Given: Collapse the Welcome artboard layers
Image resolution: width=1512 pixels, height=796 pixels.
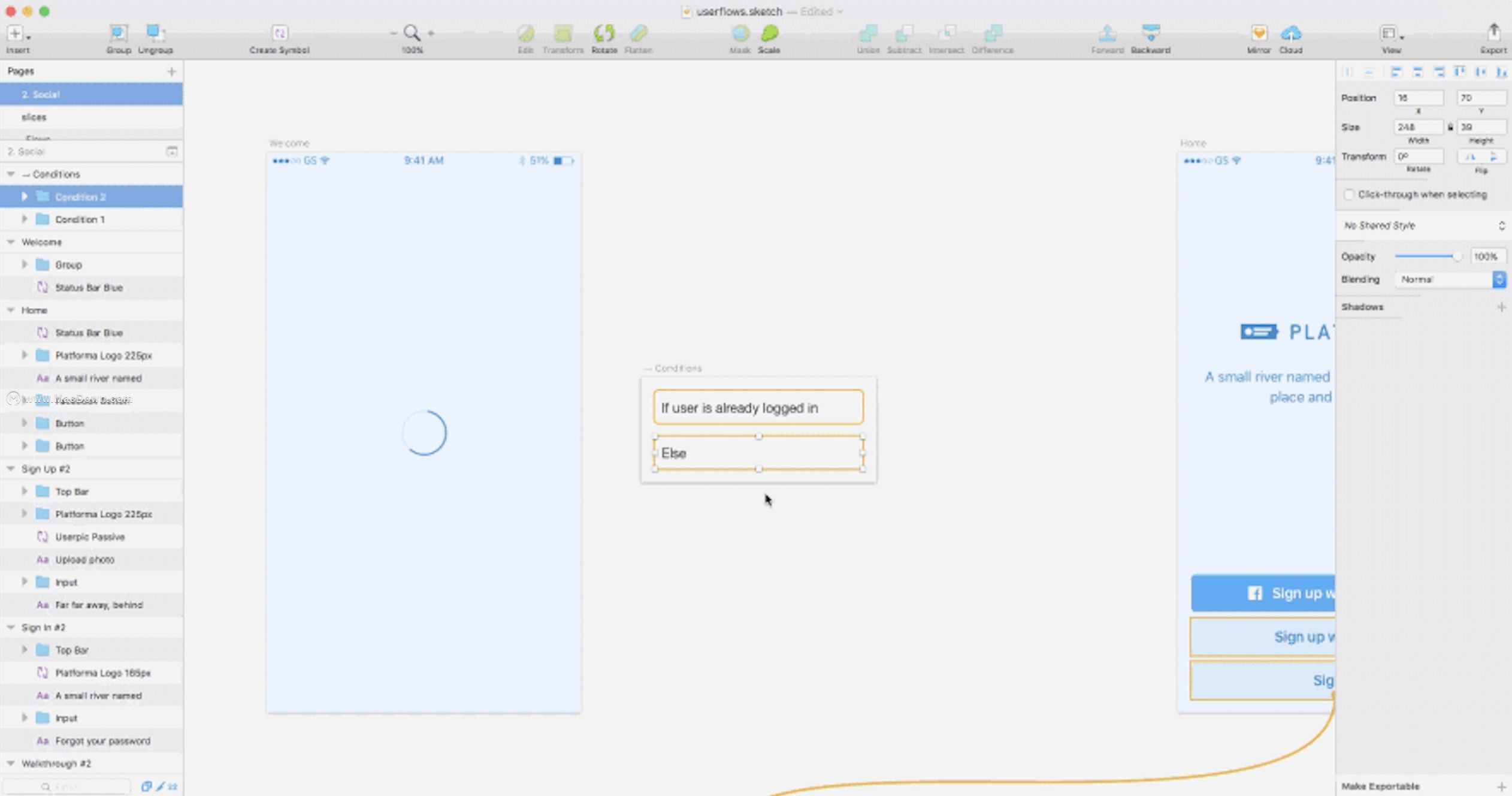Looking at the screenshot, I should [11, 242].
